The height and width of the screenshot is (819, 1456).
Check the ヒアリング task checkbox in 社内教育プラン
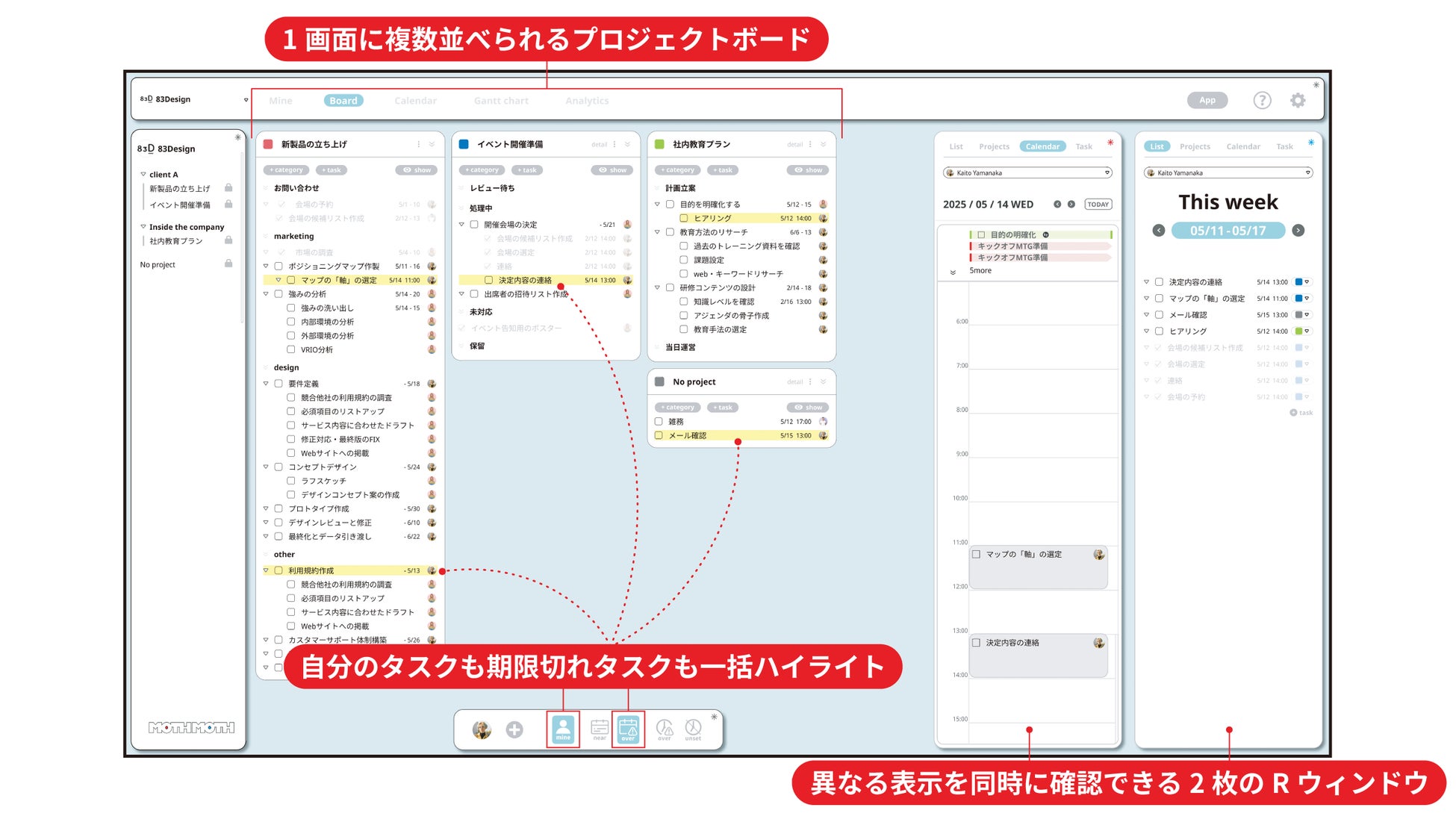(x=683, y=218)
